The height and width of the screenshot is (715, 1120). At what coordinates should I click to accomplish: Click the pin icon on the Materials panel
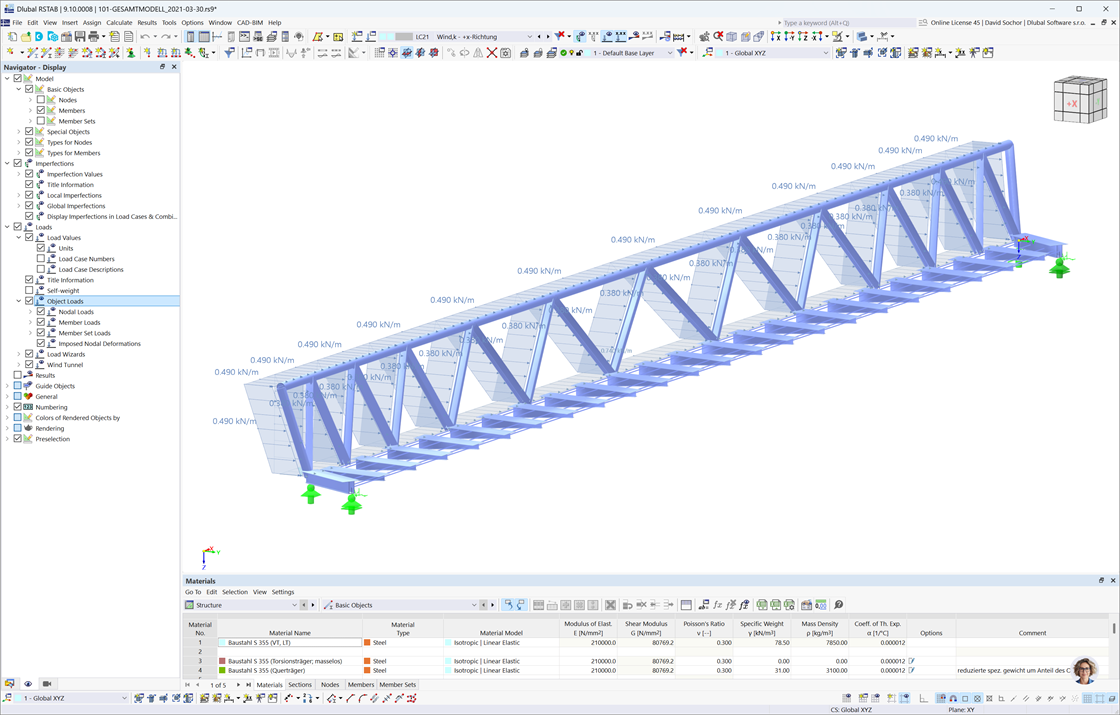tap(1101, 580)
